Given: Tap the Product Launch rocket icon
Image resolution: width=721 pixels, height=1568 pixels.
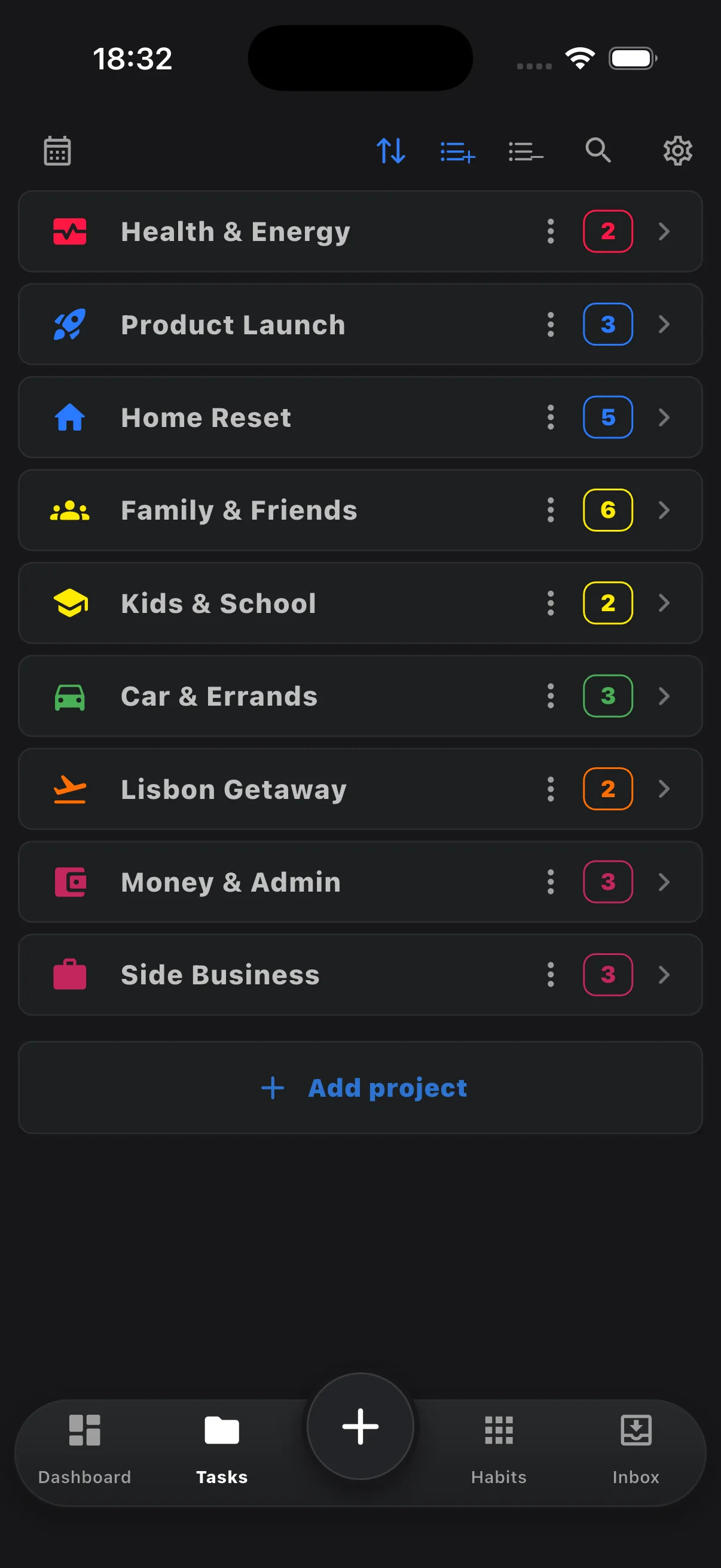Looking at the screenshot, I should click(70, 325).
